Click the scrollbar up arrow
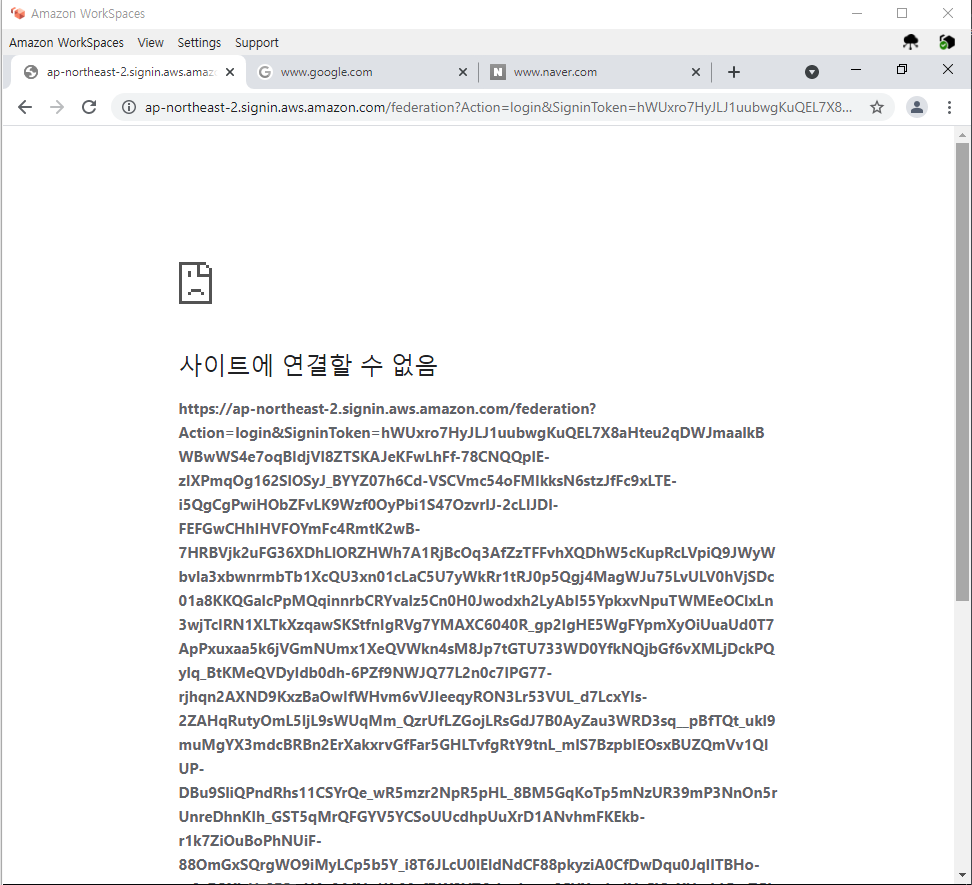This screenshot has width=972, height=885. 962,134
